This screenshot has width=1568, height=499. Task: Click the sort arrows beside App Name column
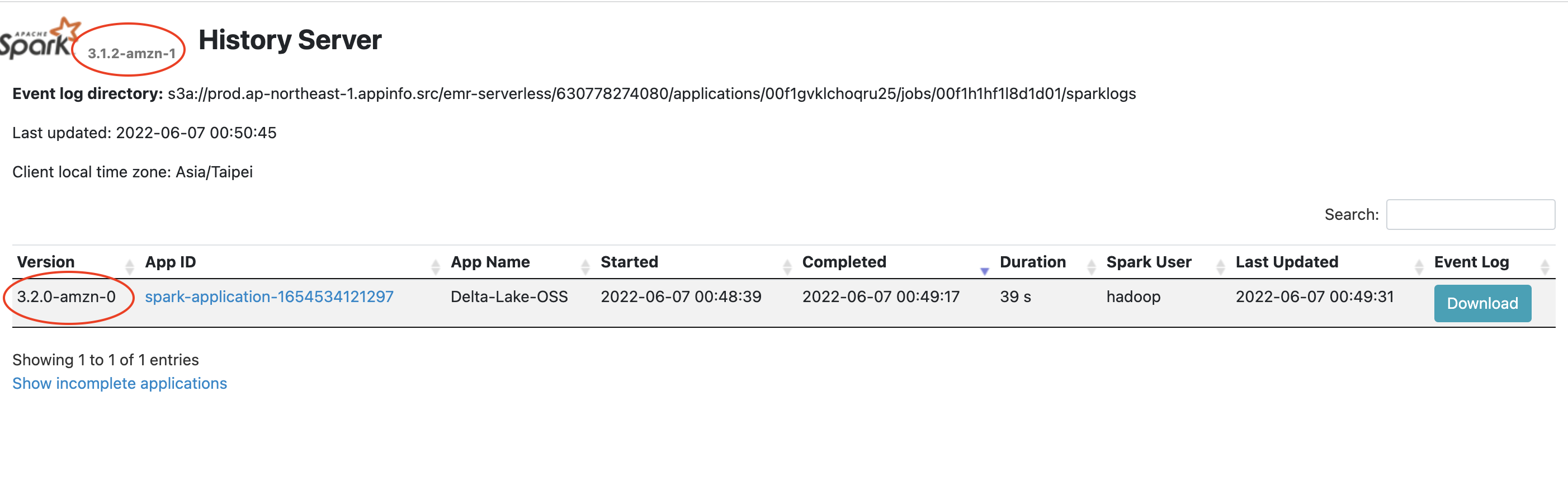pos(585,266)
